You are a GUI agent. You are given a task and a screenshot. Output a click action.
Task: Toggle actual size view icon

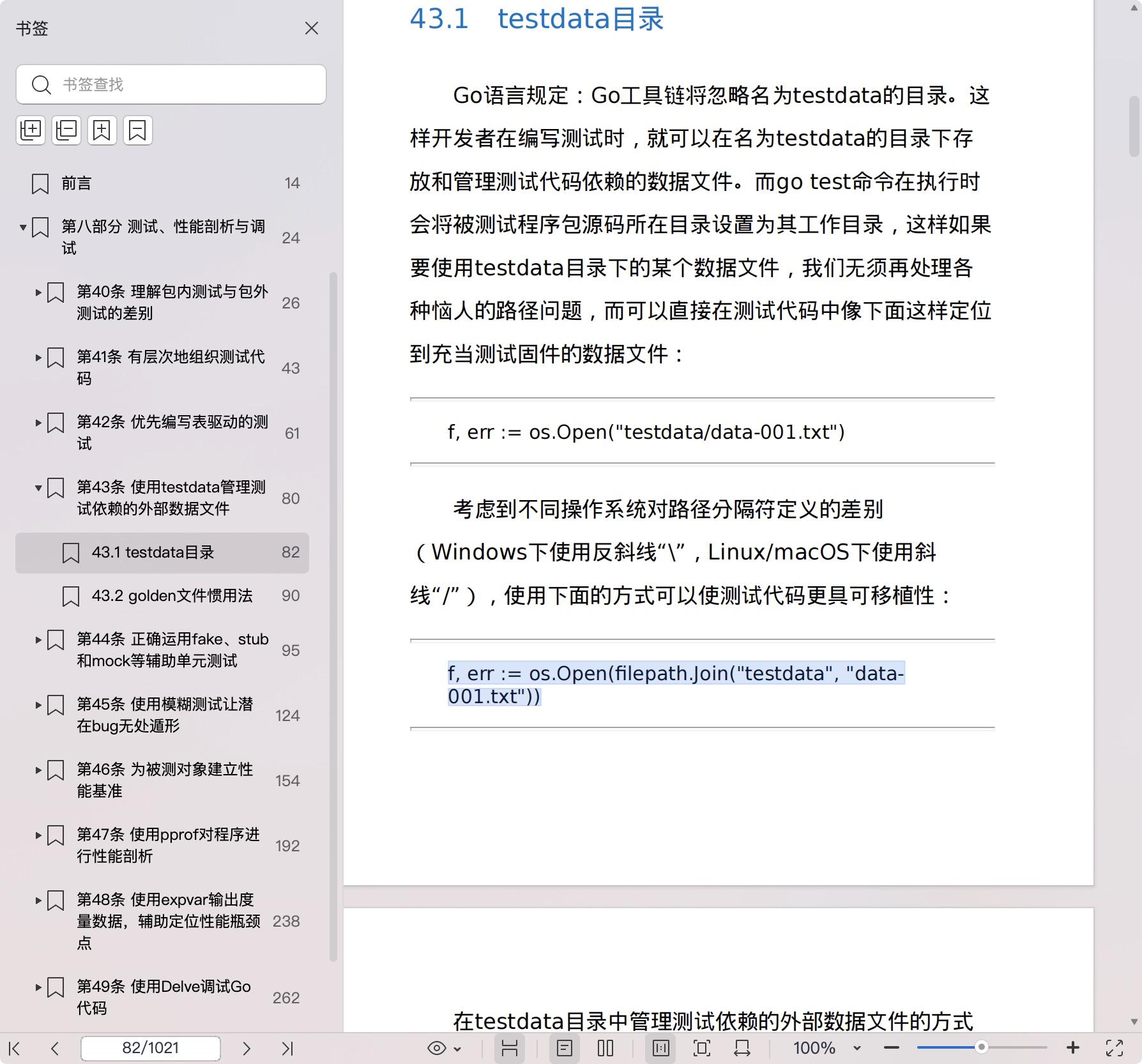click(x=661, y=1048)
